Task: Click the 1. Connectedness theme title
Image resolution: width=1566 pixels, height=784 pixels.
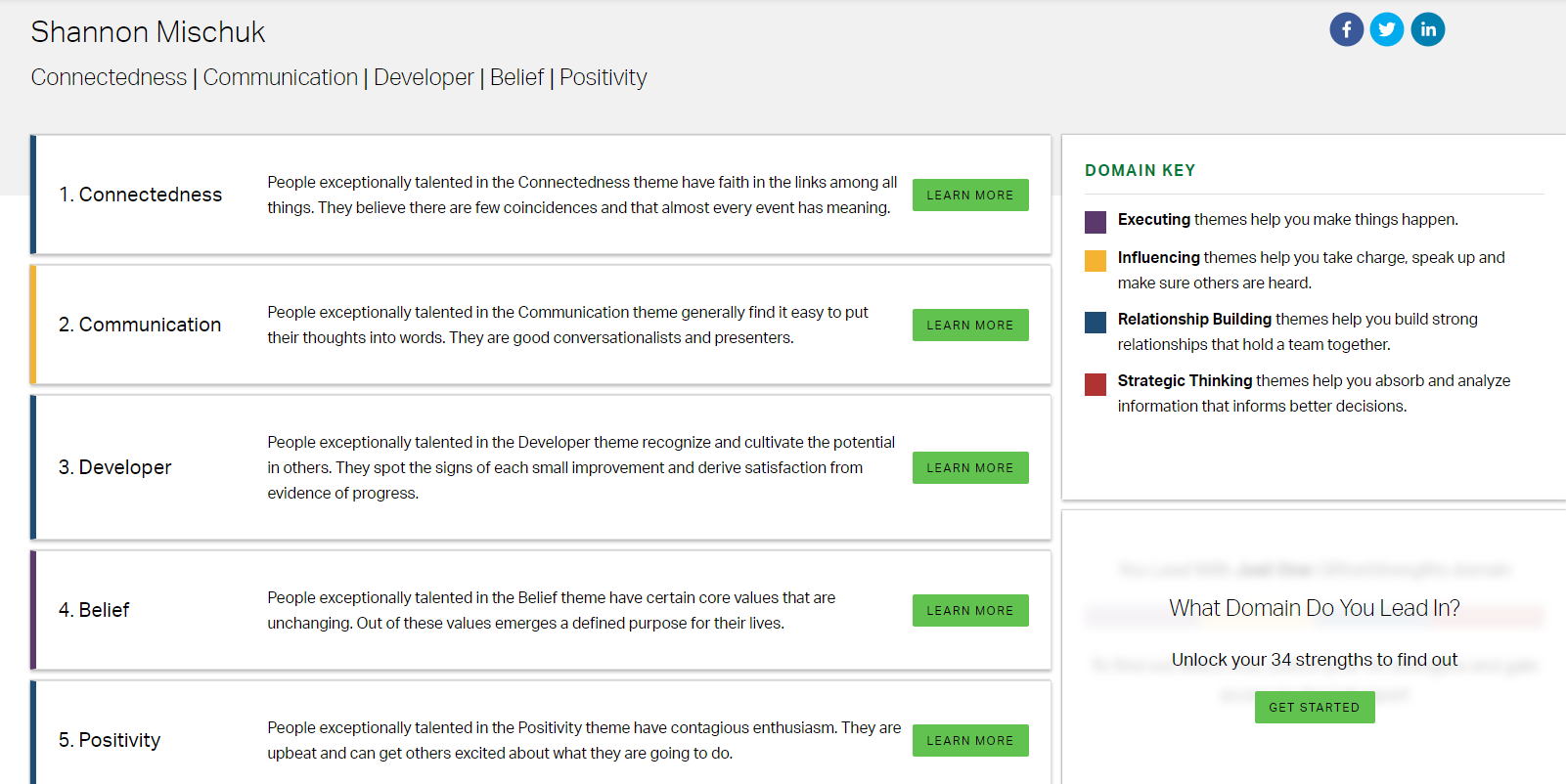Action: (141, 195)
